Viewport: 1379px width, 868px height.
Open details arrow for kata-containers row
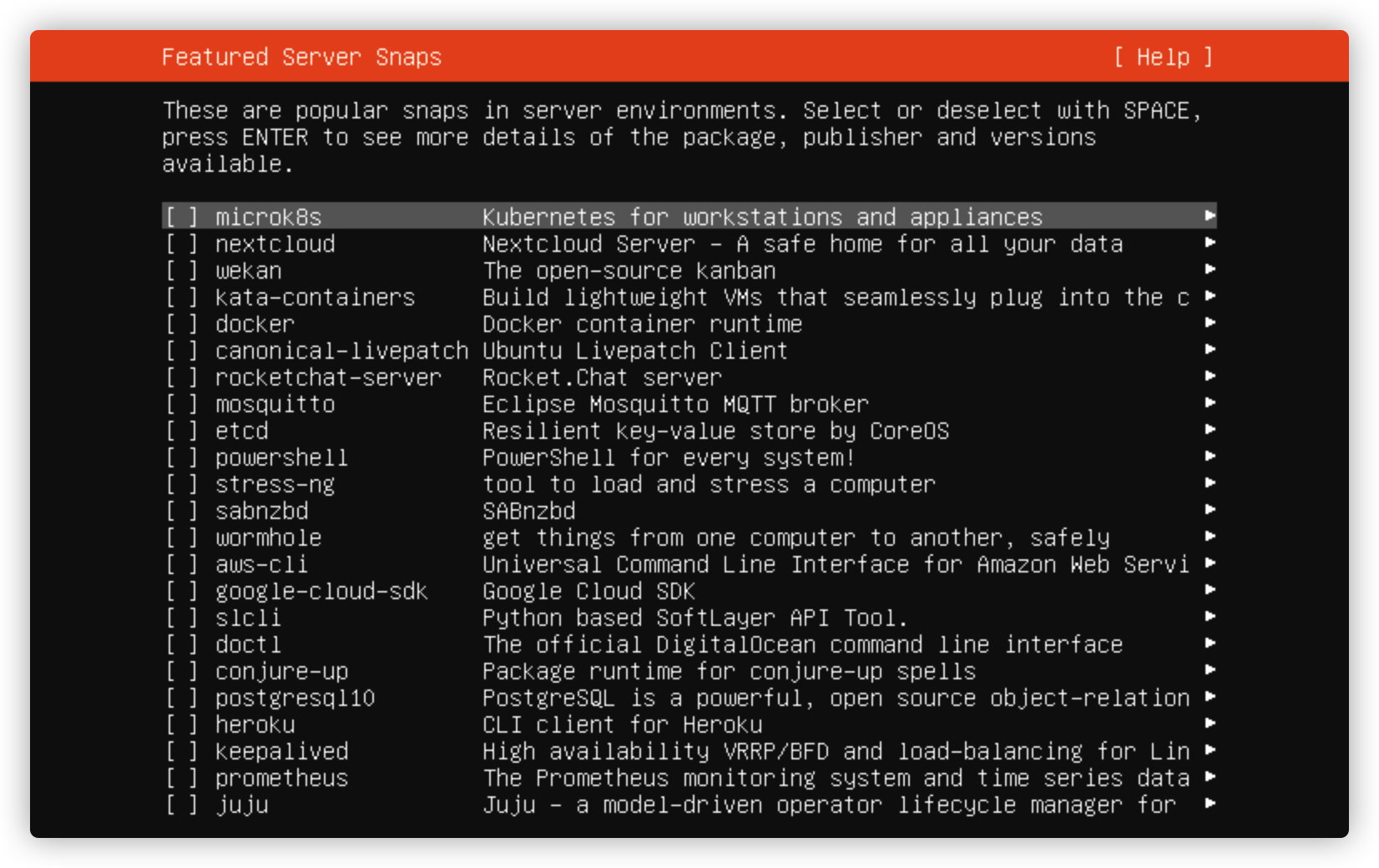[1210, 296]
